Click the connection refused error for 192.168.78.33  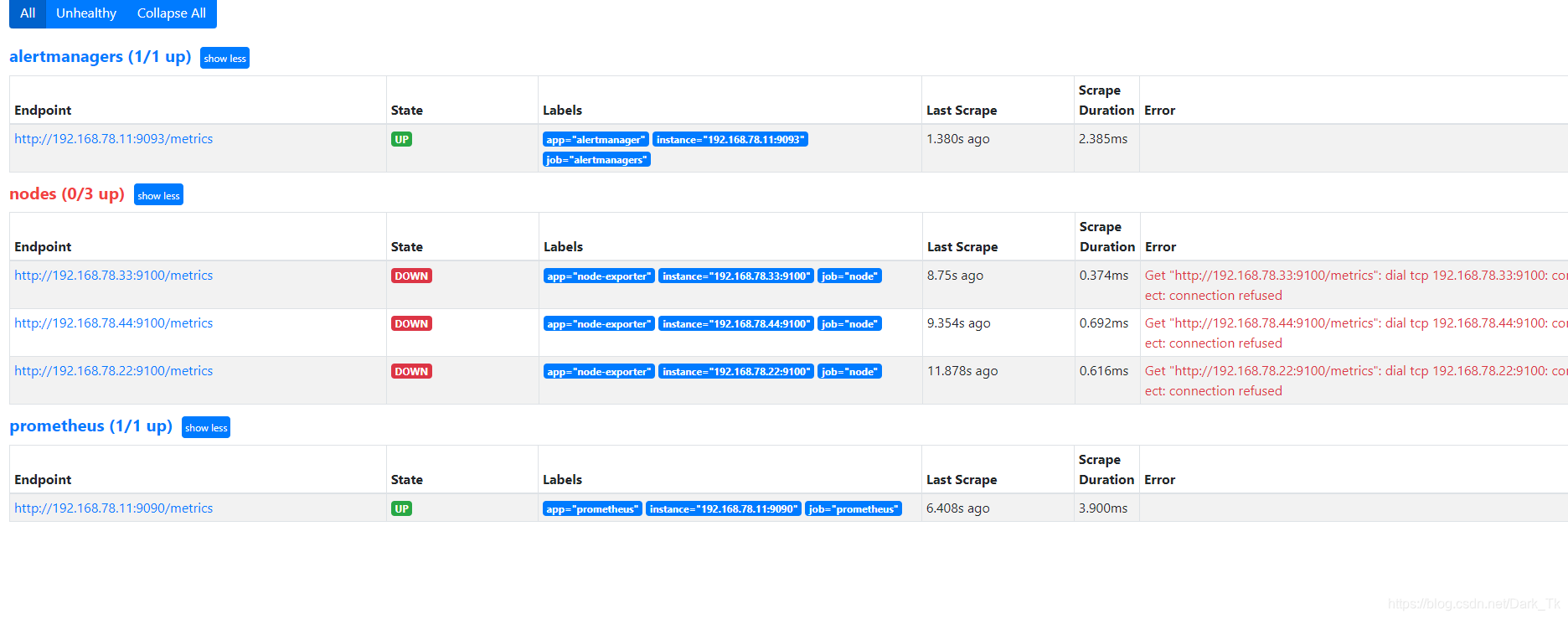point(1355,286)
